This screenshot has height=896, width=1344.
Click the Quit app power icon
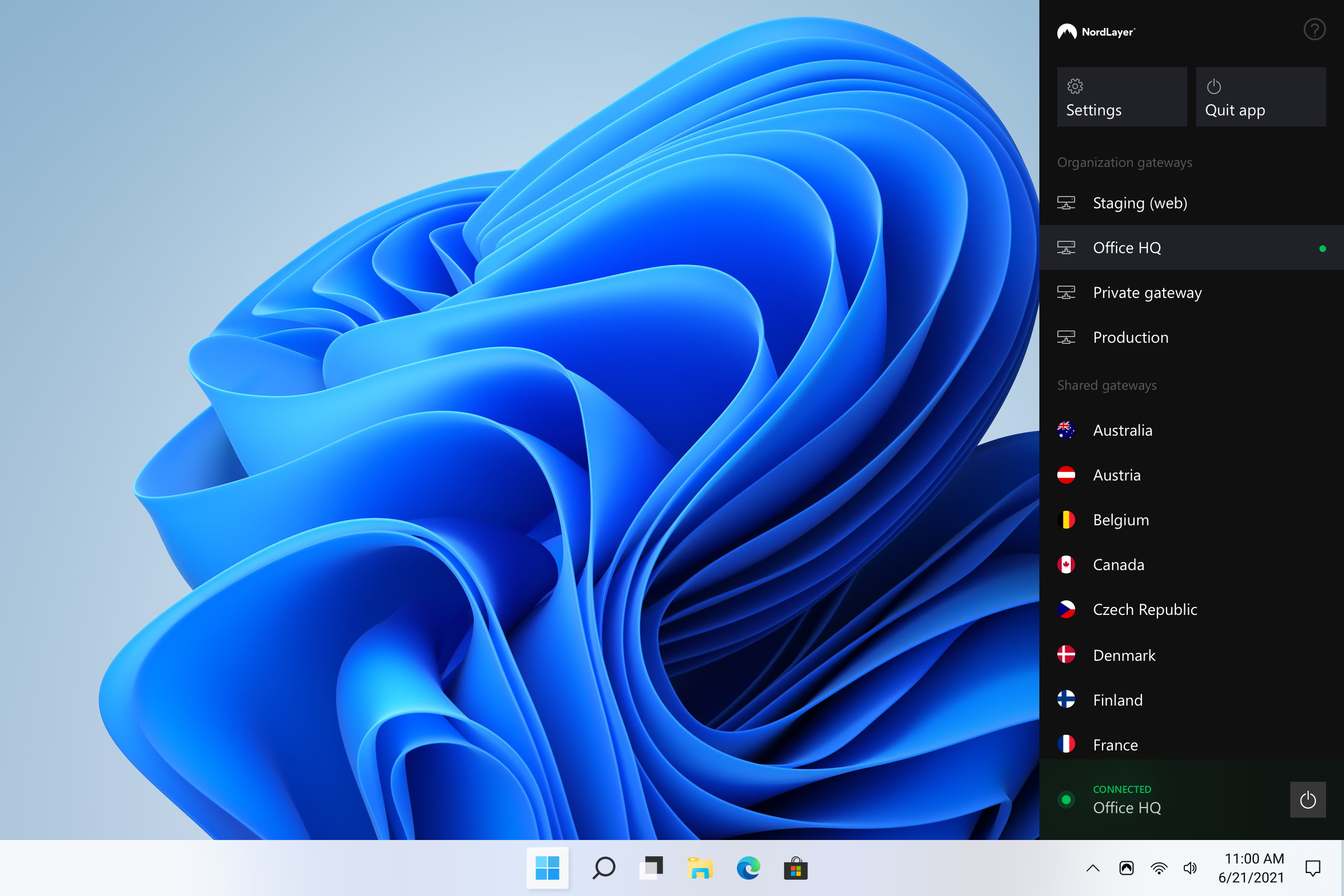pos(1214,86)
